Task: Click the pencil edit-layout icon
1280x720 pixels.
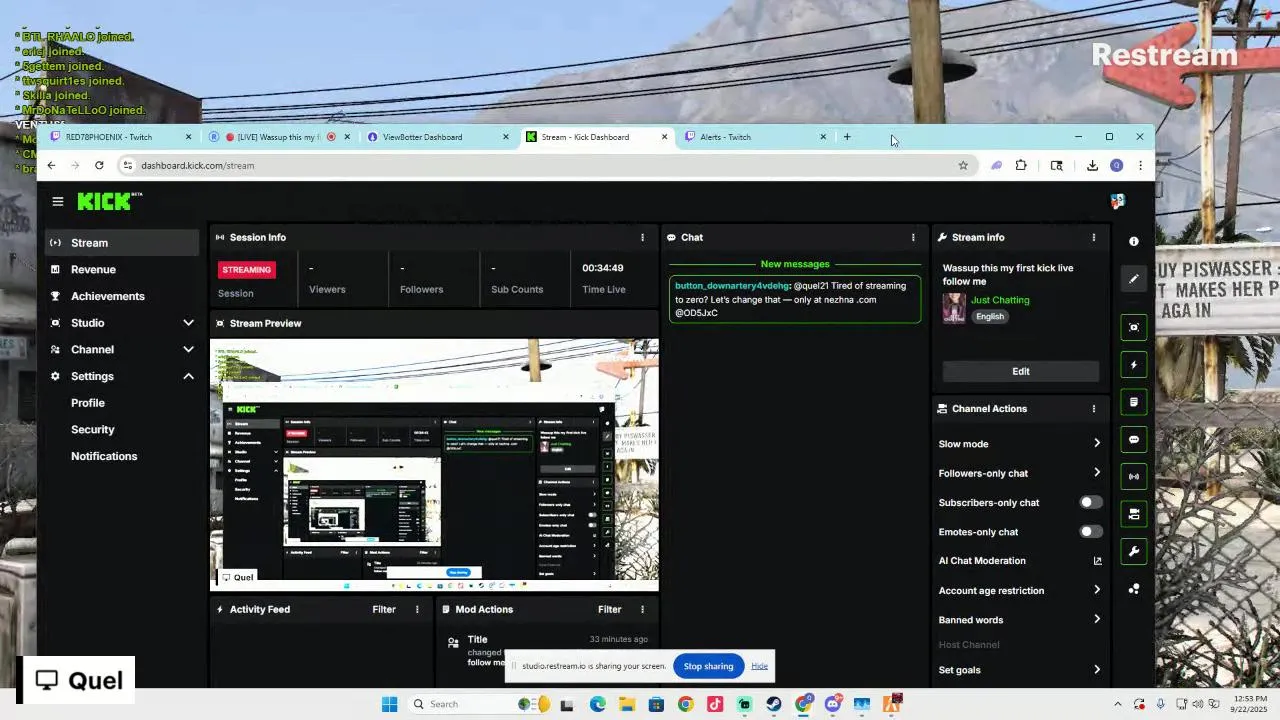Action: click(1134, 279)
